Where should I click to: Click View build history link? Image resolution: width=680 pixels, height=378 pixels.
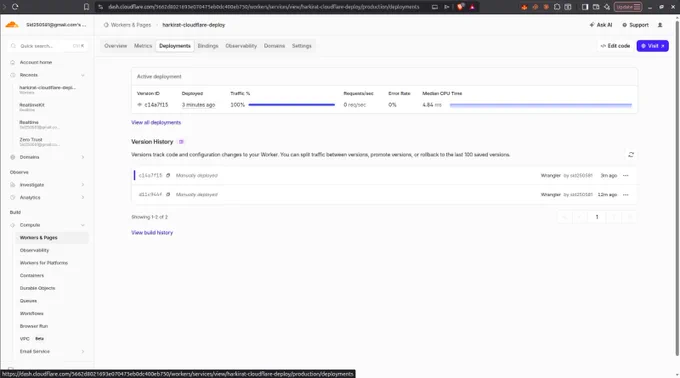pos(152,233)
